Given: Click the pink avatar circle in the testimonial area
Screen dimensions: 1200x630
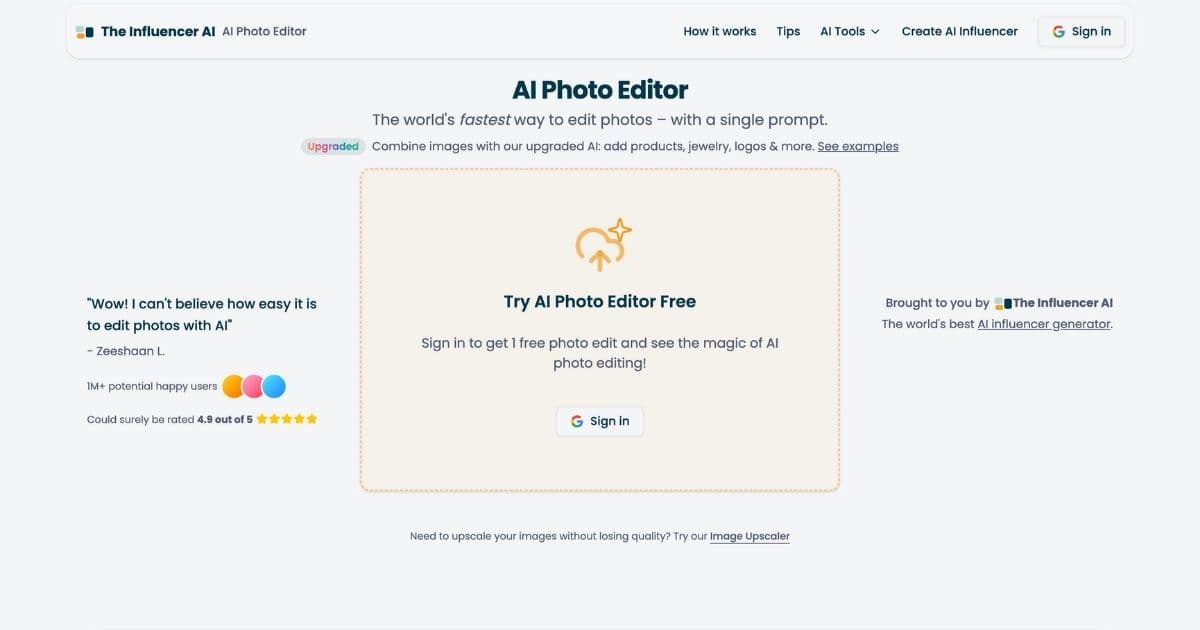Looking at the screenshot, I should [x=252, y=385].
